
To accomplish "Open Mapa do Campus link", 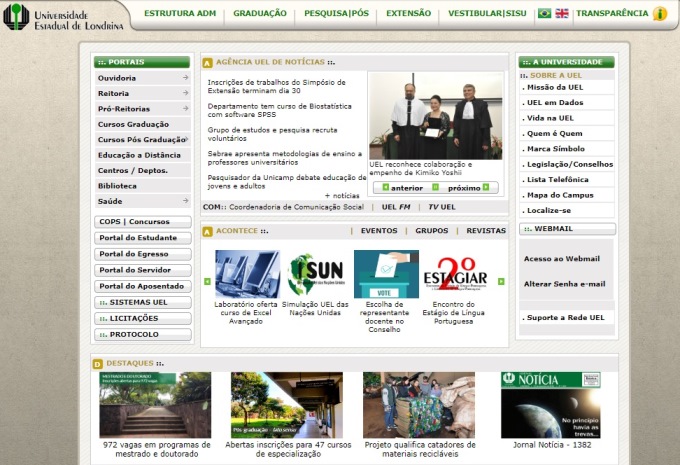I will pyautogui.click(x=558, y=195).
